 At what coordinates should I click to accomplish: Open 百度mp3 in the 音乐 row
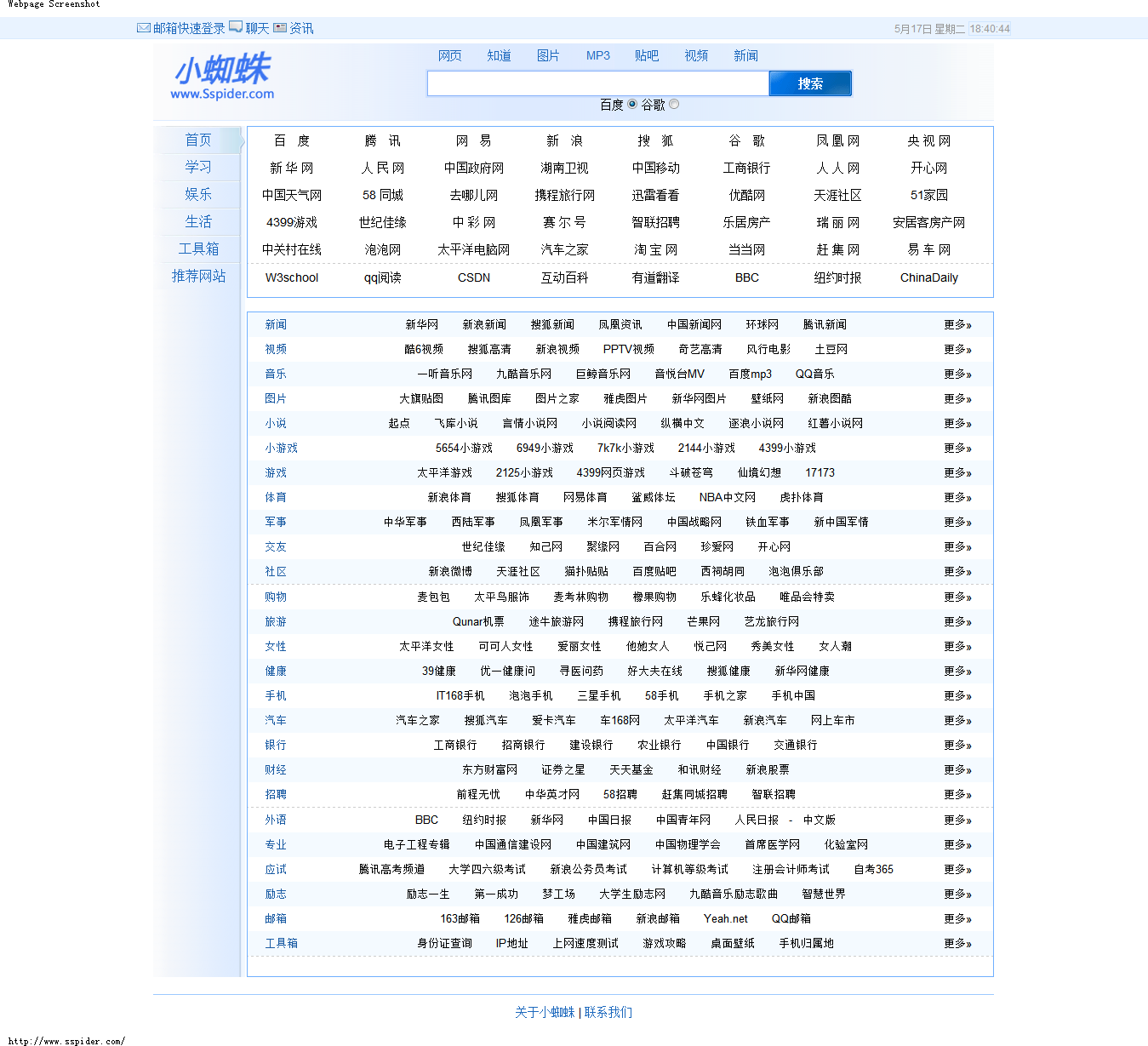click(x=751, y=374)
